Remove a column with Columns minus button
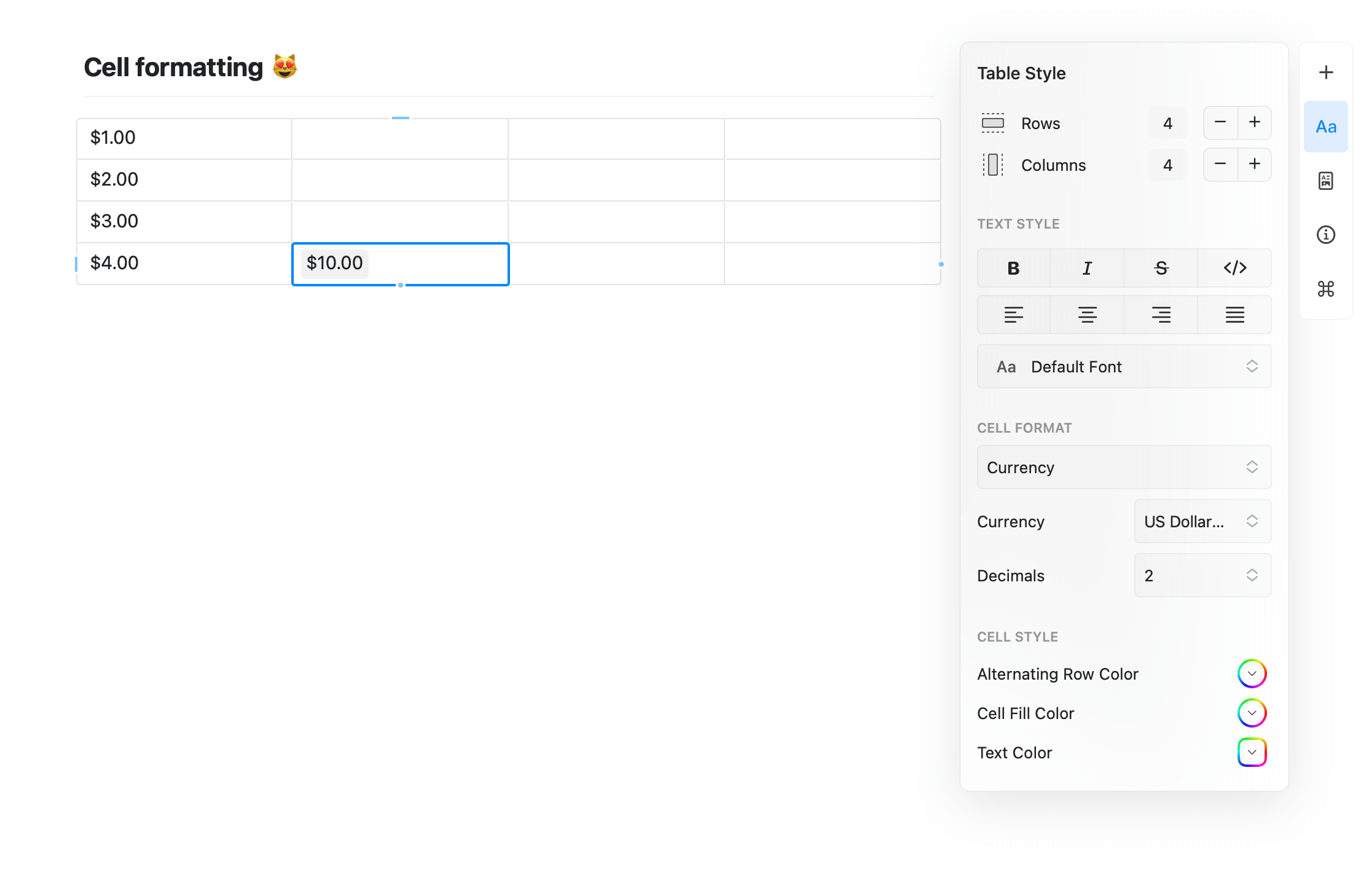This screenshot has width=1369, height=896. click(x=1220, y=165)
